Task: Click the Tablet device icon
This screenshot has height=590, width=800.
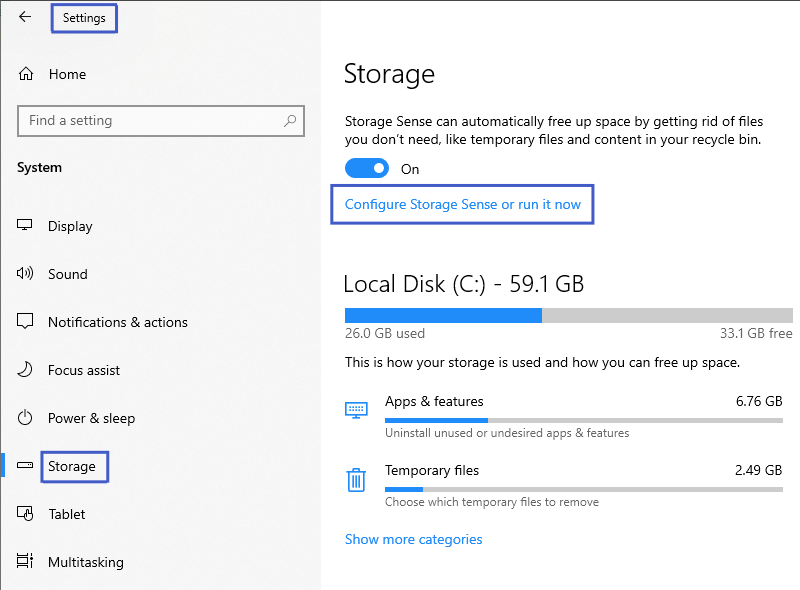Action: coord(23,514)
